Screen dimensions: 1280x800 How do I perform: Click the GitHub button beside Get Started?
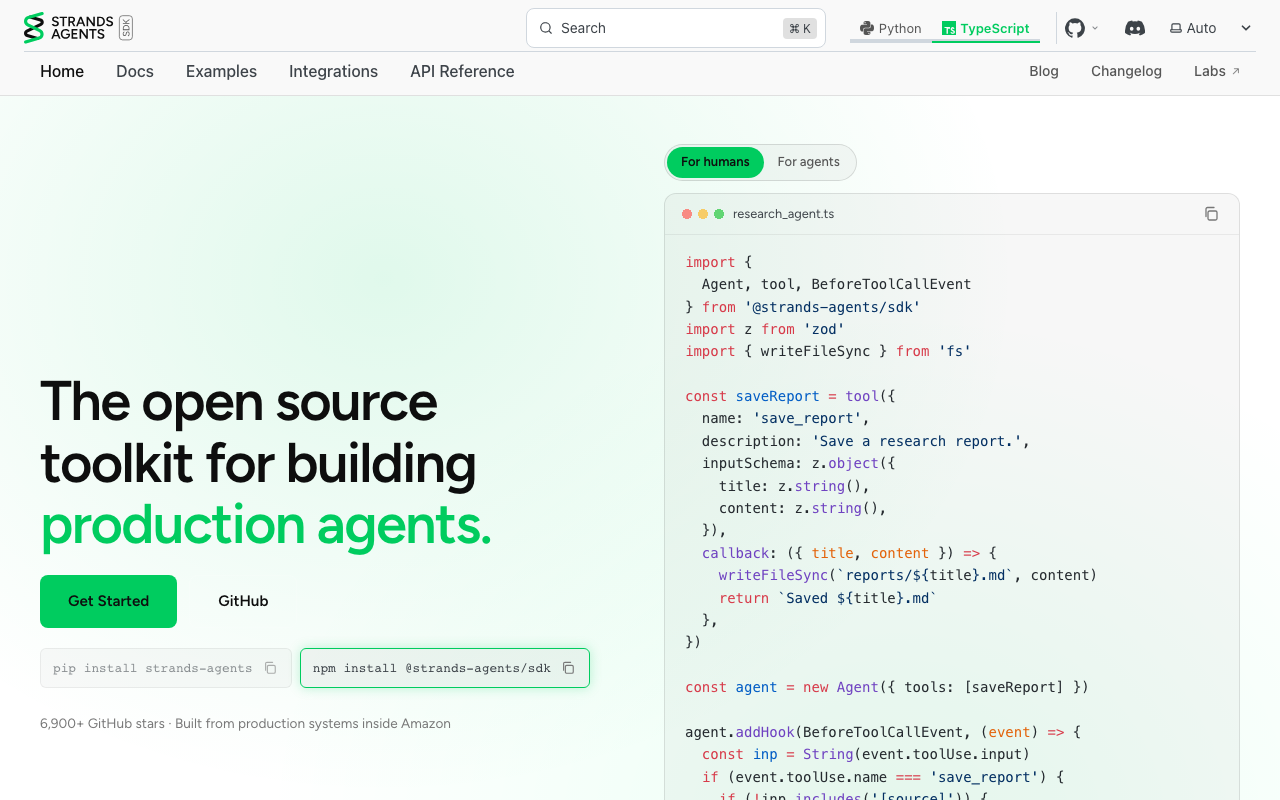point(243,601)
